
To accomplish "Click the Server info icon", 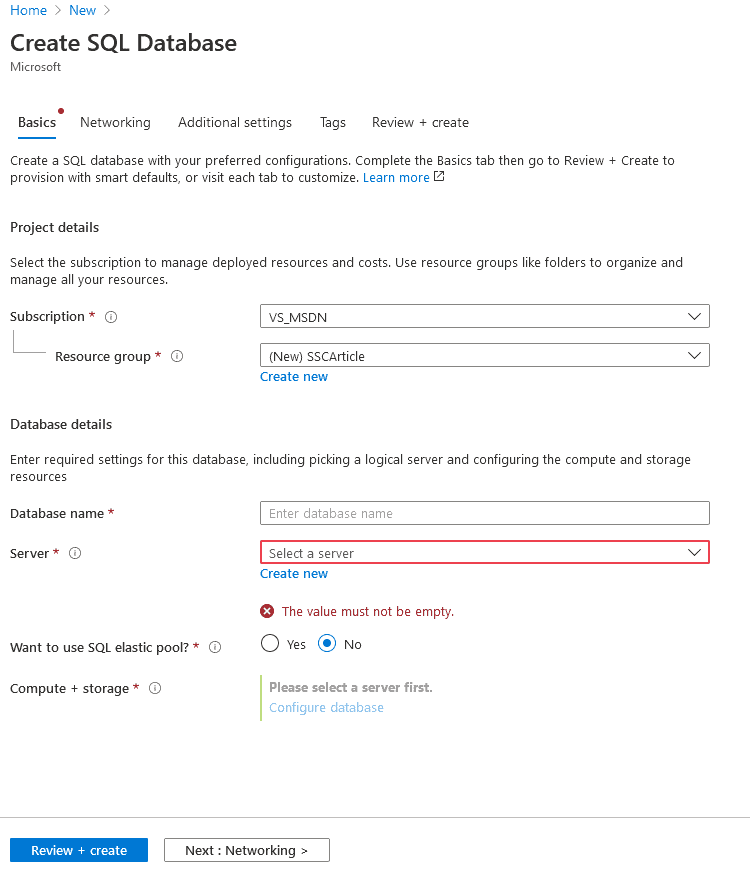I will (x=75, y=553).
